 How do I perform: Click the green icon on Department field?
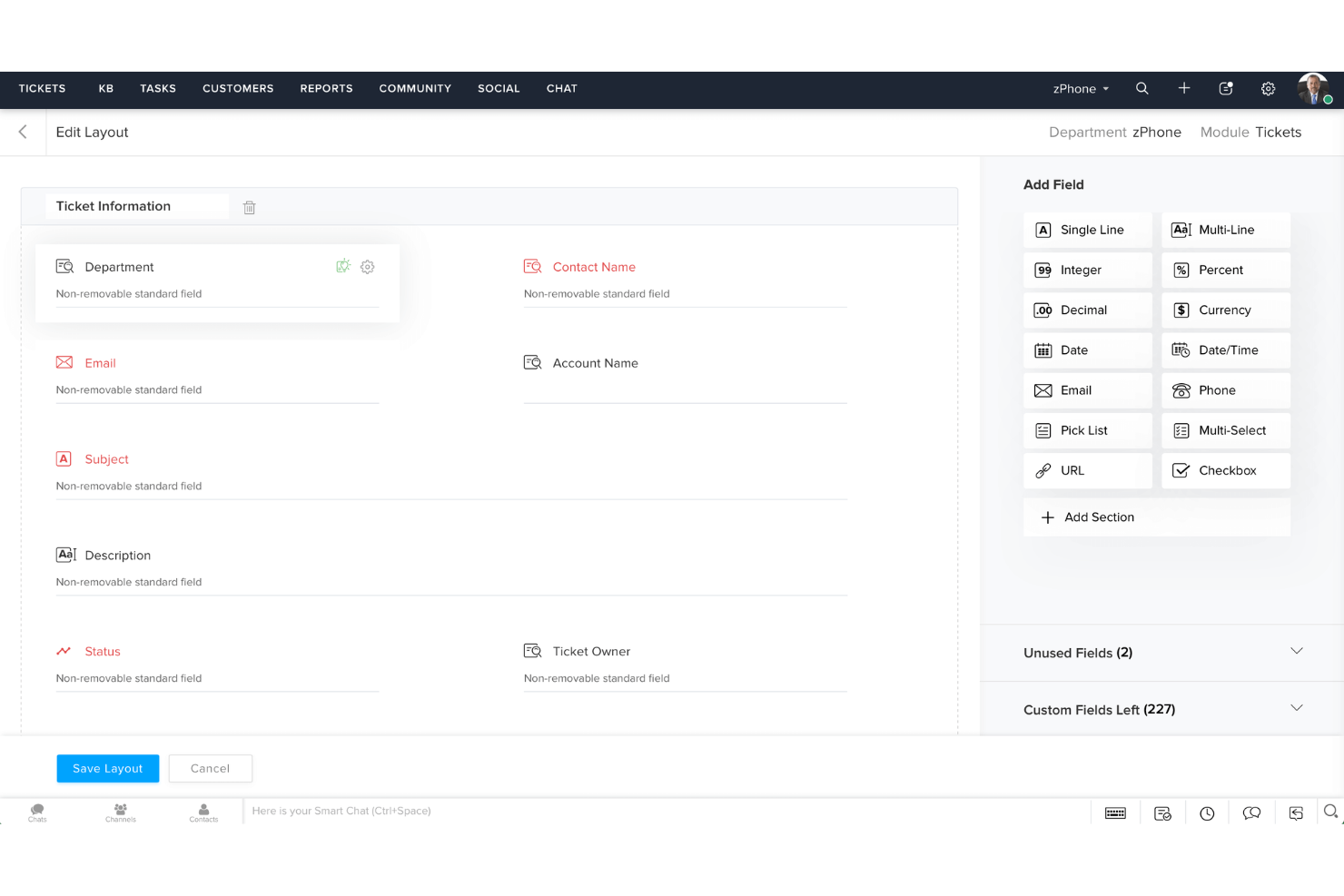pyautogui.click(x=342, y=266)
